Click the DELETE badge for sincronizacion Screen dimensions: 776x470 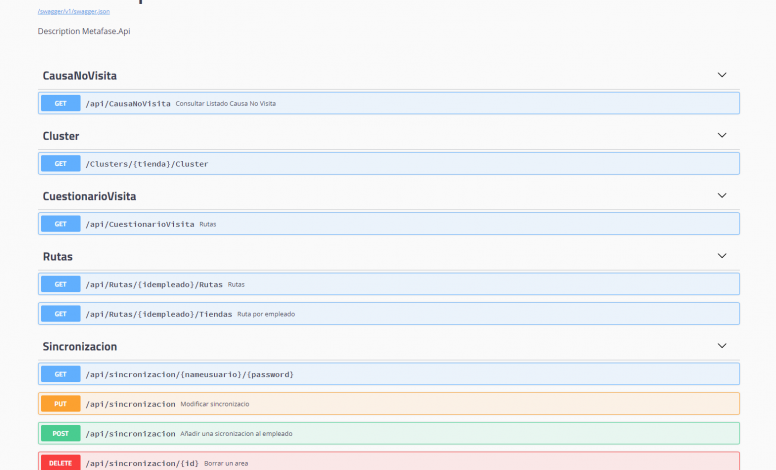tap(60, 463)
